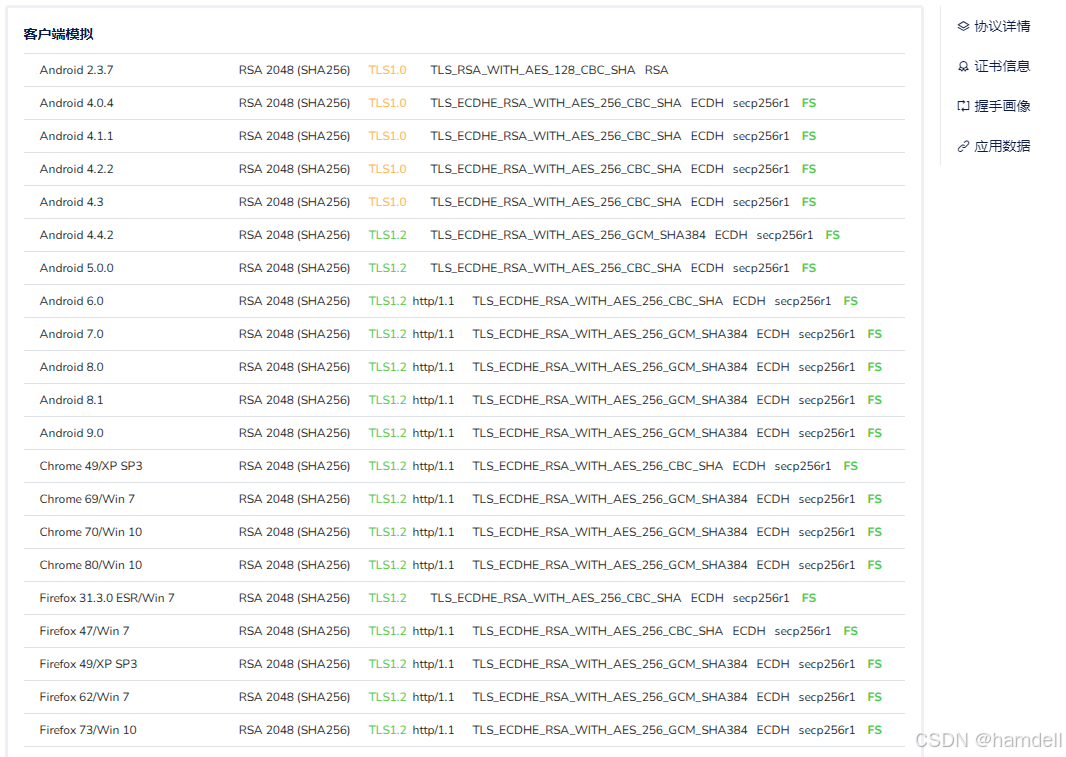Select the Android 2.3.7 row name
This screenshot has height=757, width=1066.
pos(76,70)
